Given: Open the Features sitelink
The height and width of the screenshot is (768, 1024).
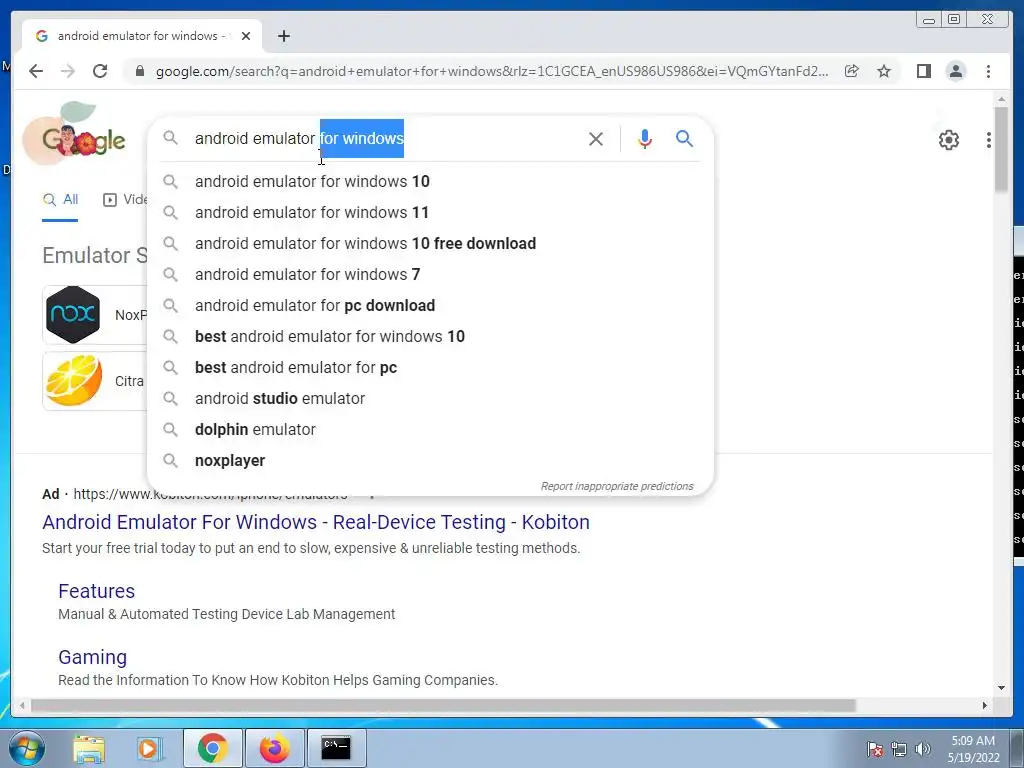Looking at the screenshot, I should pyautogui.click(x=97, y=591).
